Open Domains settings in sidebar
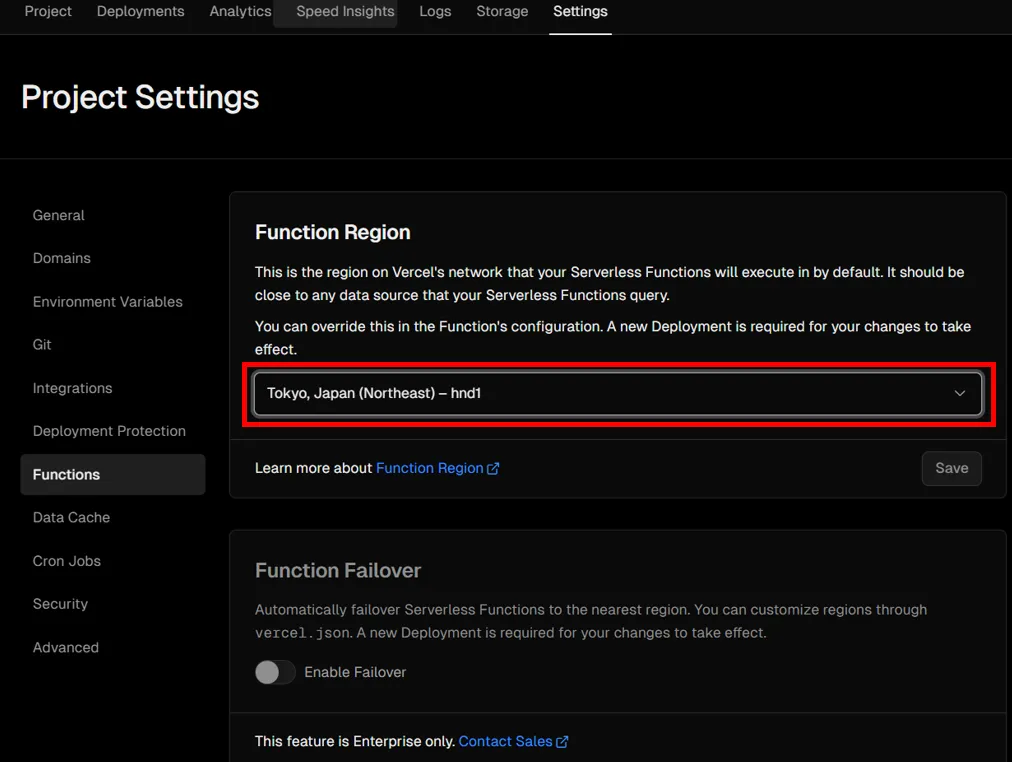This screenshot has width=1012, height=762. coord(62,258)
